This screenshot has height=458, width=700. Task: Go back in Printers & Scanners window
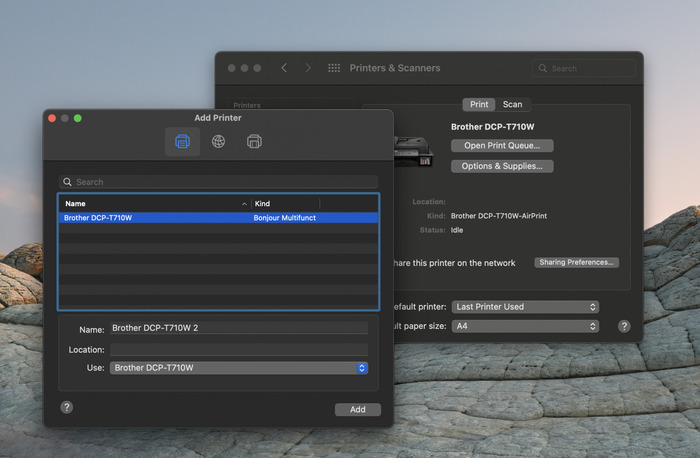[284, 68]
